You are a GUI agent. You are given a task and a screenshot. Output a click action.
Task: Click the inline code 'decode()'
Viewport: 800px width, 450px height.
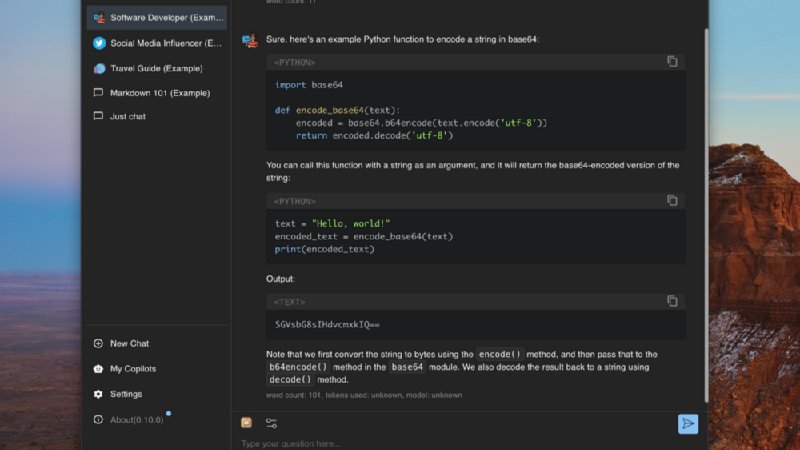[290, 380]
